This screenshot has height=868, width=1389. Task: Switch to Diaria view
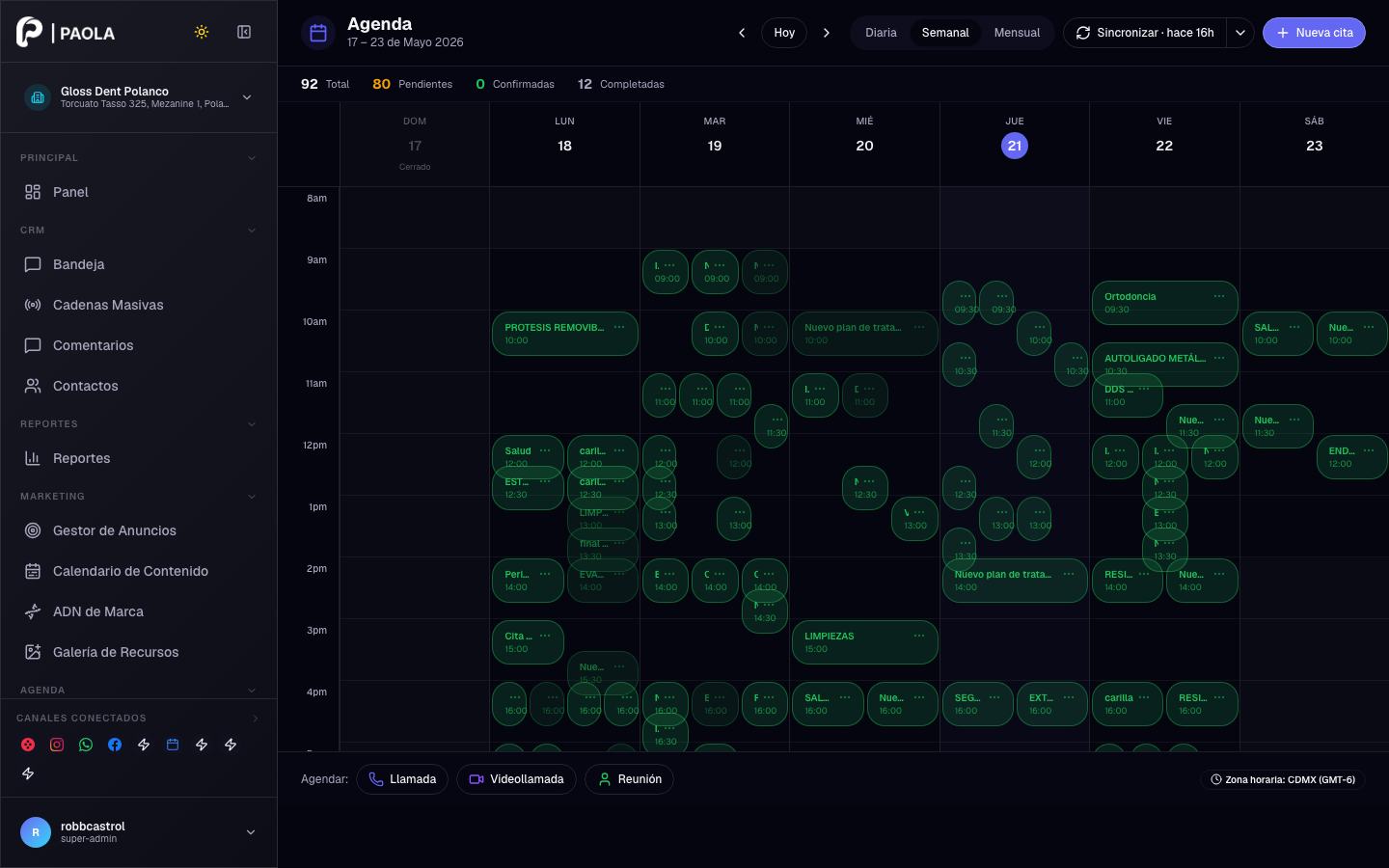tap(881, 33)
